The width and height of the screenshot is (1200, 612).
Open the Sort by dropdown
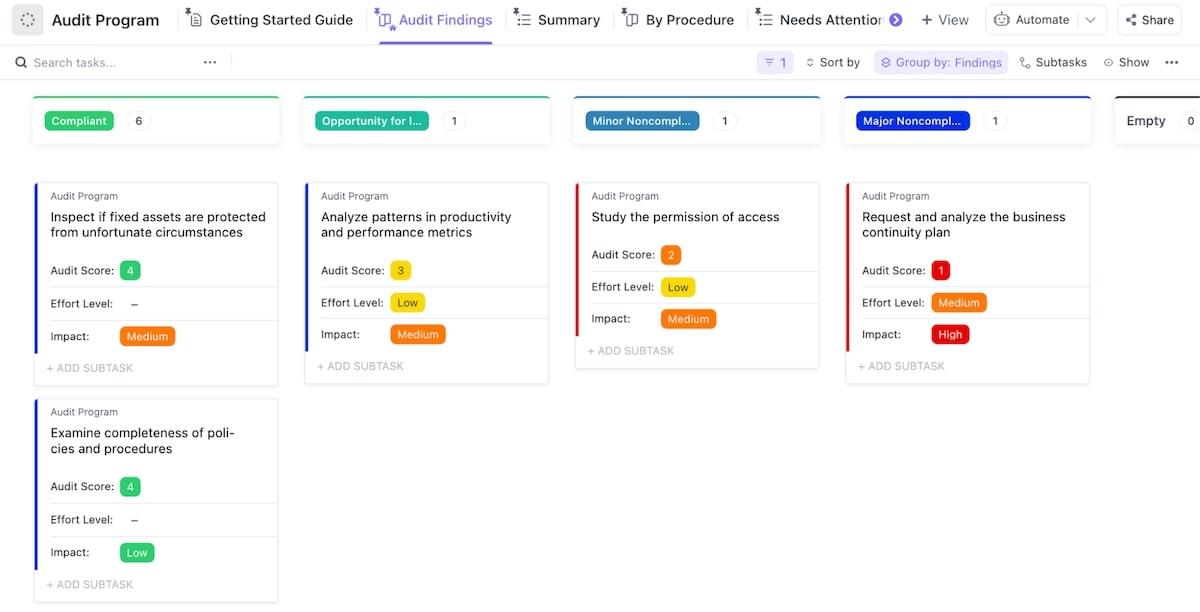[x=832, y=62]
